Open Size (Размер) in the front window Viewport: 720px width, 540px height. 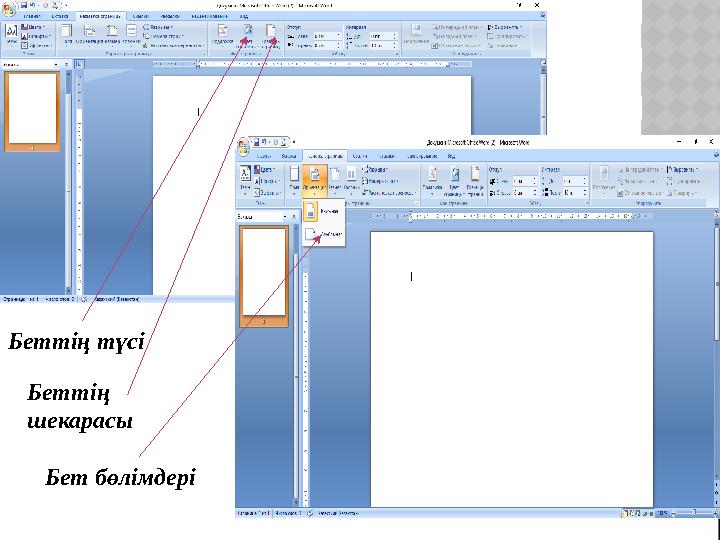pyautogui.click(x=335, y=179)
